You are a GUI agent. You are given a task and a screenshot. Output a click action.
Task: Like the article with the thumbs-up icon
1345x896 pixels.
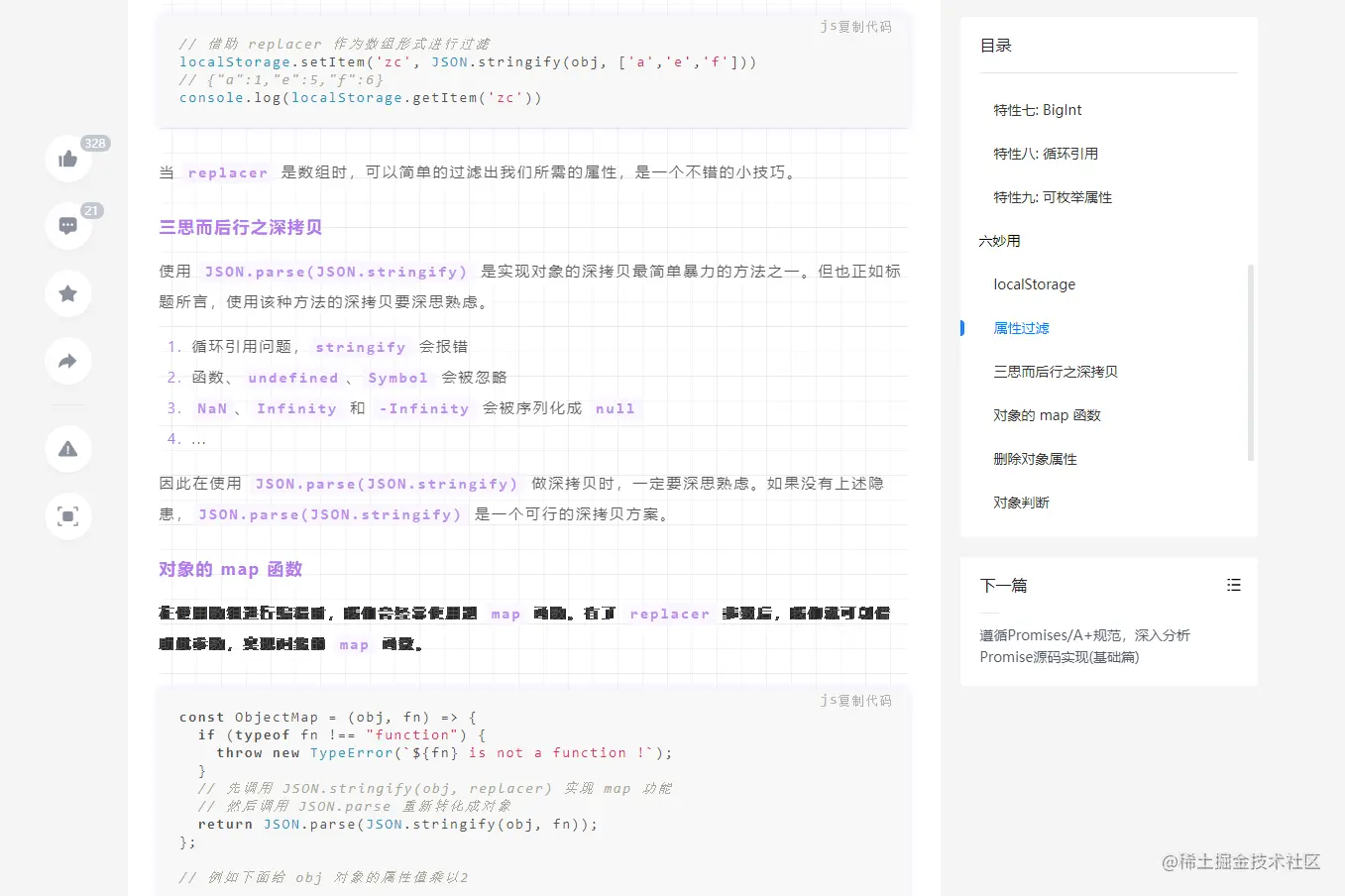(68, 159)
